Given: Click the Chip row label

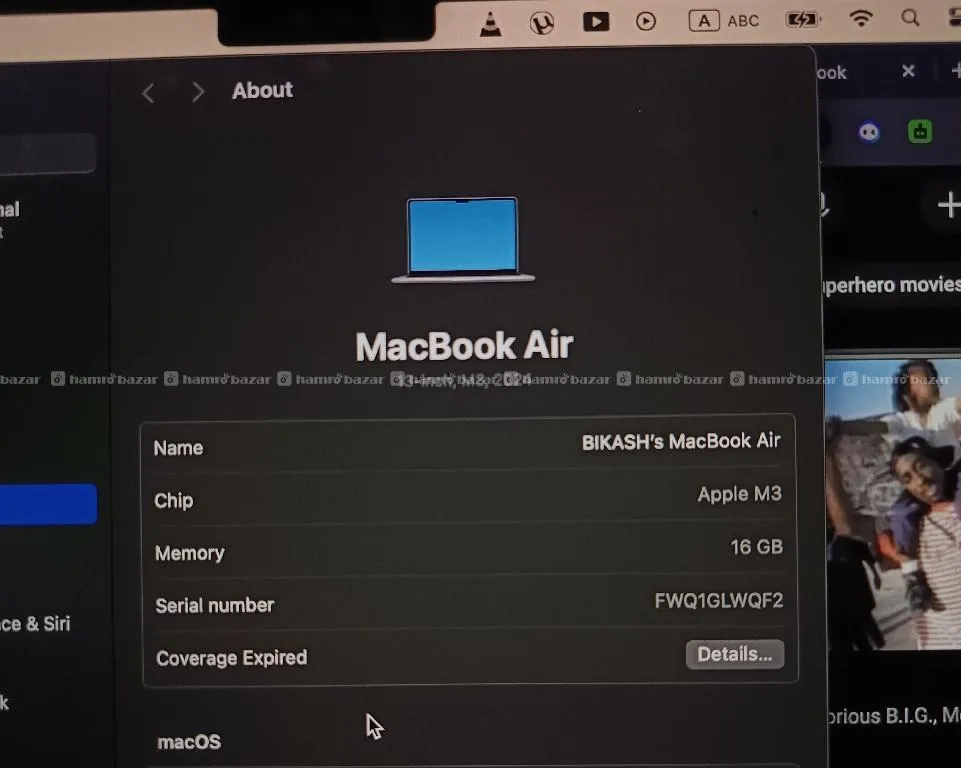Looking at the screenshot, I should (173, 501).
